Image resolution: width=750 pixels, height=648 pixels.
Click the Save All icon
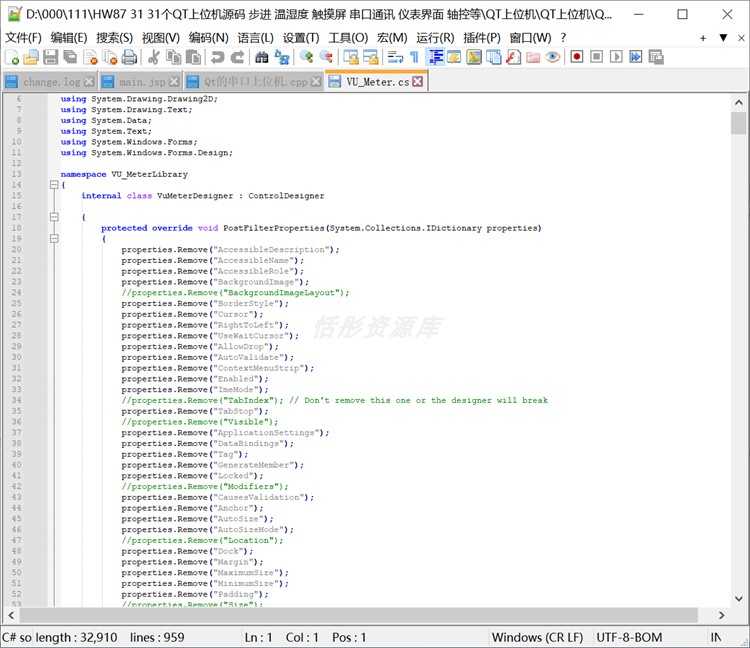coord(70,57)
